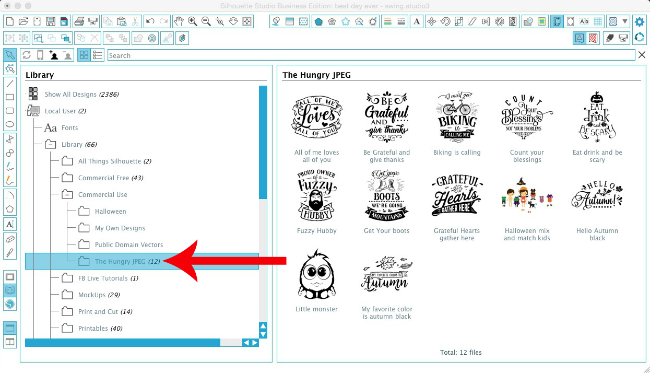Image resolution: width=650 pixels, height=373 pixels.
Task: Select the Eraser tool in left toolbar
Action: [10, 239]
